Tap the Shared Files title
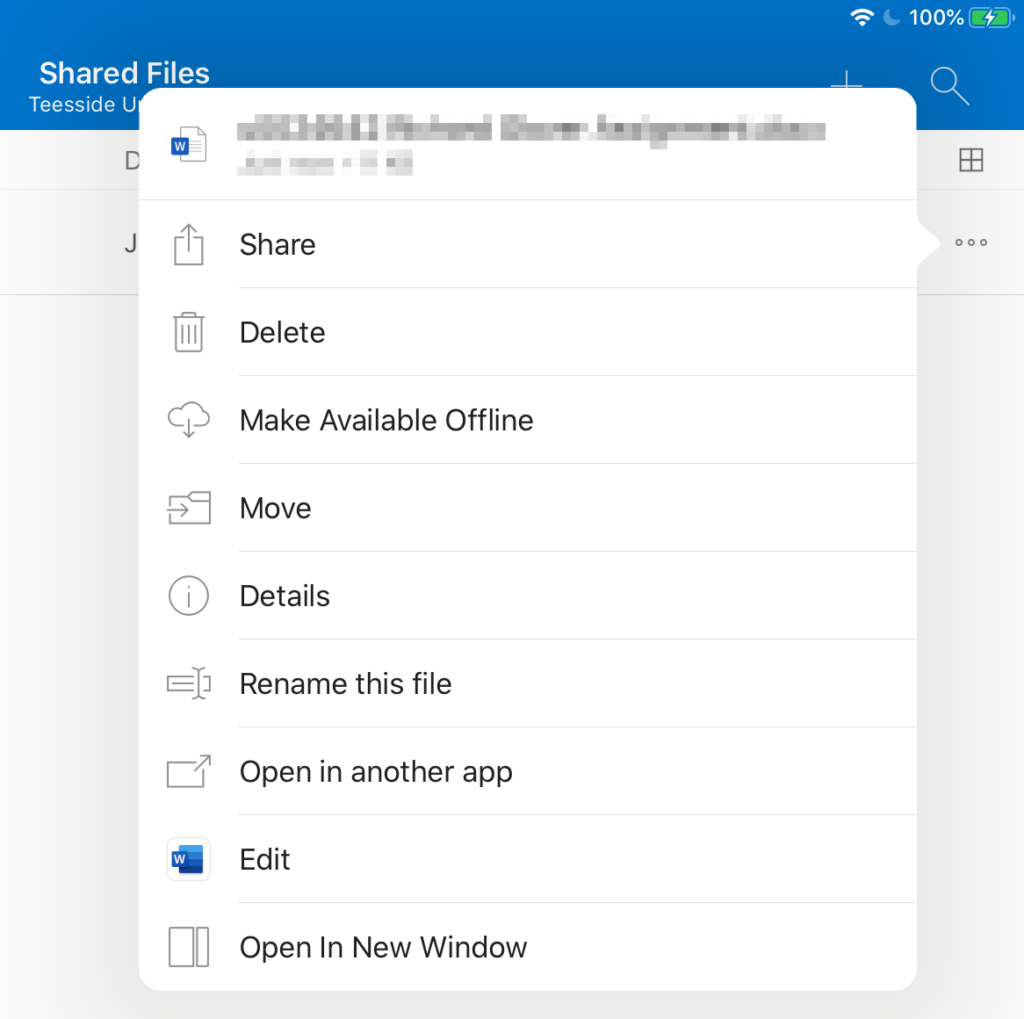This screenshot has width=1024, height=1019. click(124, 73)
